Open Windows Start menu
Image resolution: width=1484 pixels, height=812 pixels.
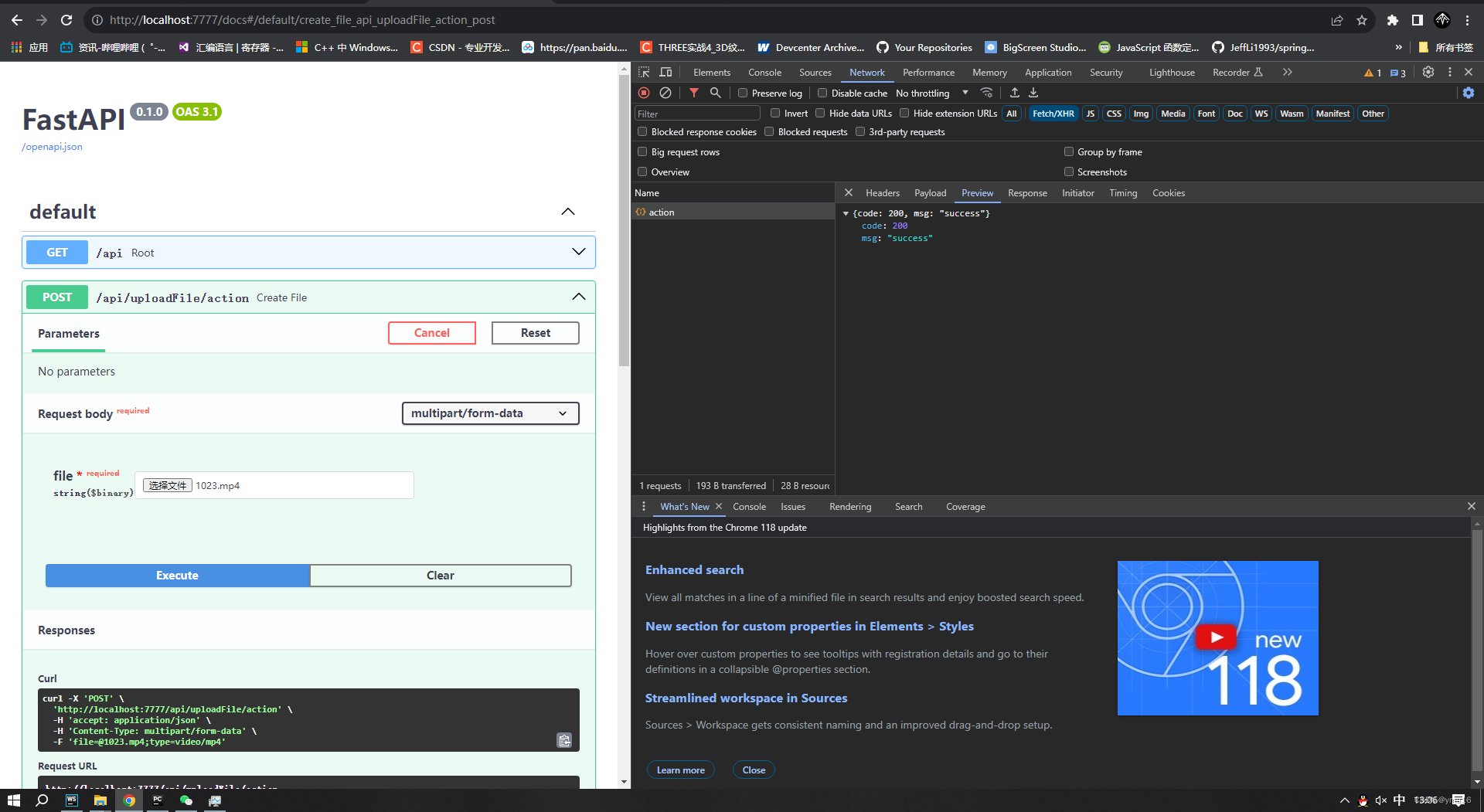click(14, 800)
